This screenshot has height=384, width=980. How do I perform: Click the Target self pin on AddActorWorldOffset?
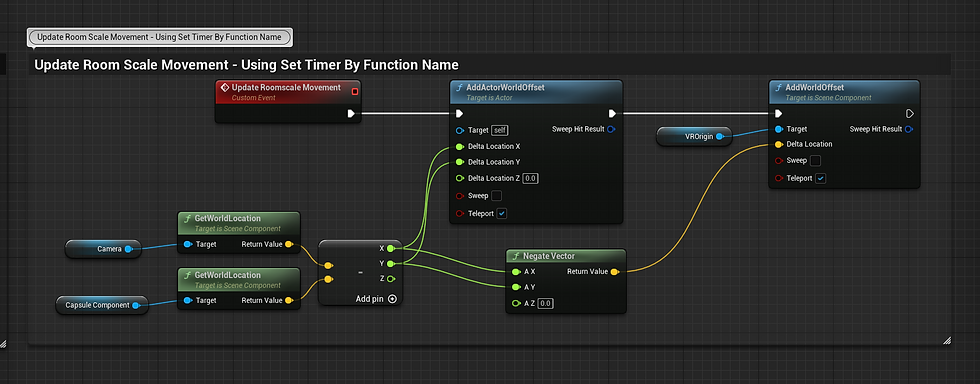pos(460,130)
